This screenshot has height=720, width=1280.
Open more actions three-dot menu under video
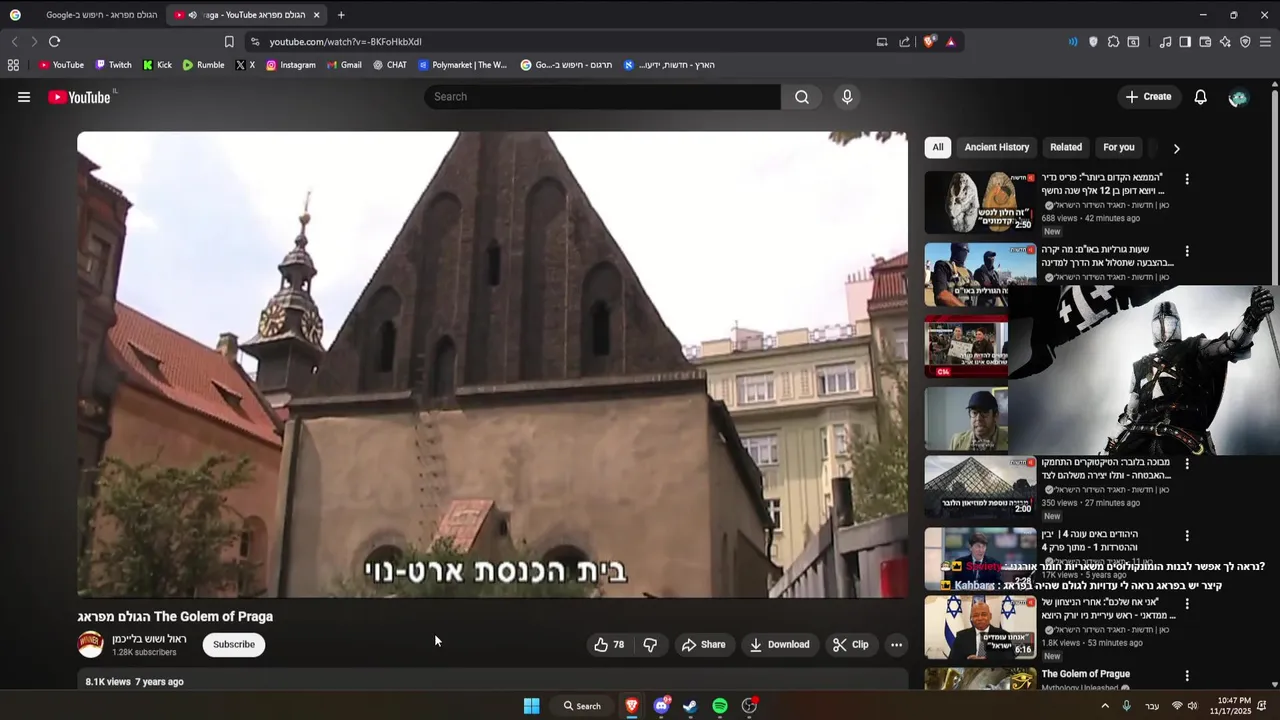pyautogui.click(x=896, y=645)
